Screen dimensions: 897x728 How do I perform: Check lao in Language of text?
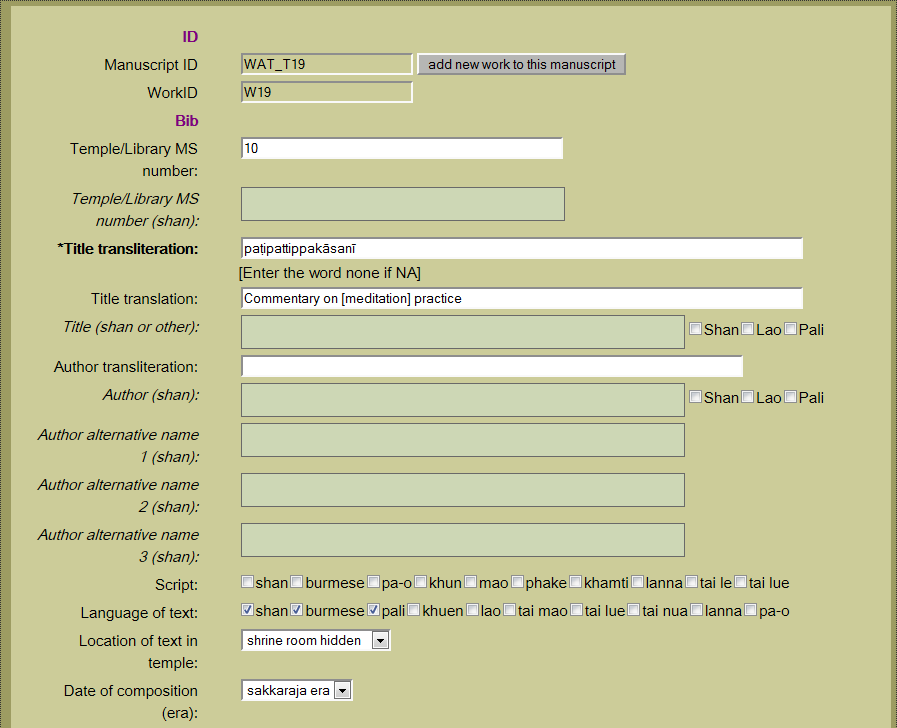click(473, 610)
